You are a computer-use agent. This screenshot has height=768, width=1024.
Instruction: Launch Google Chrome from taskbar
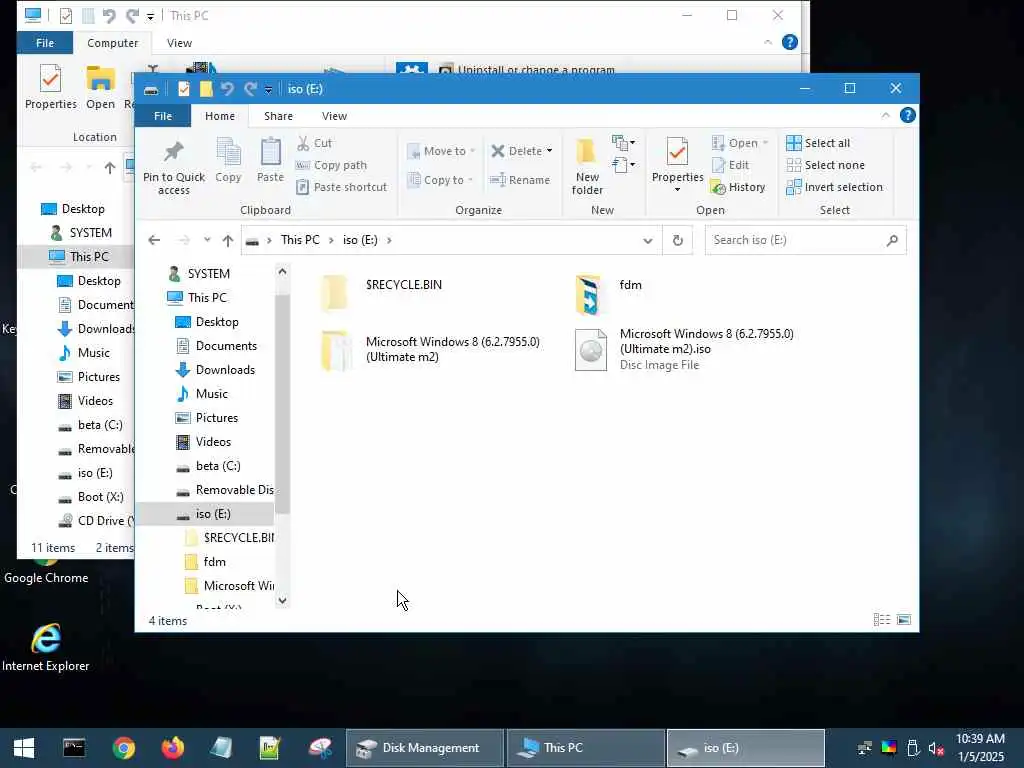click(123, 748)
